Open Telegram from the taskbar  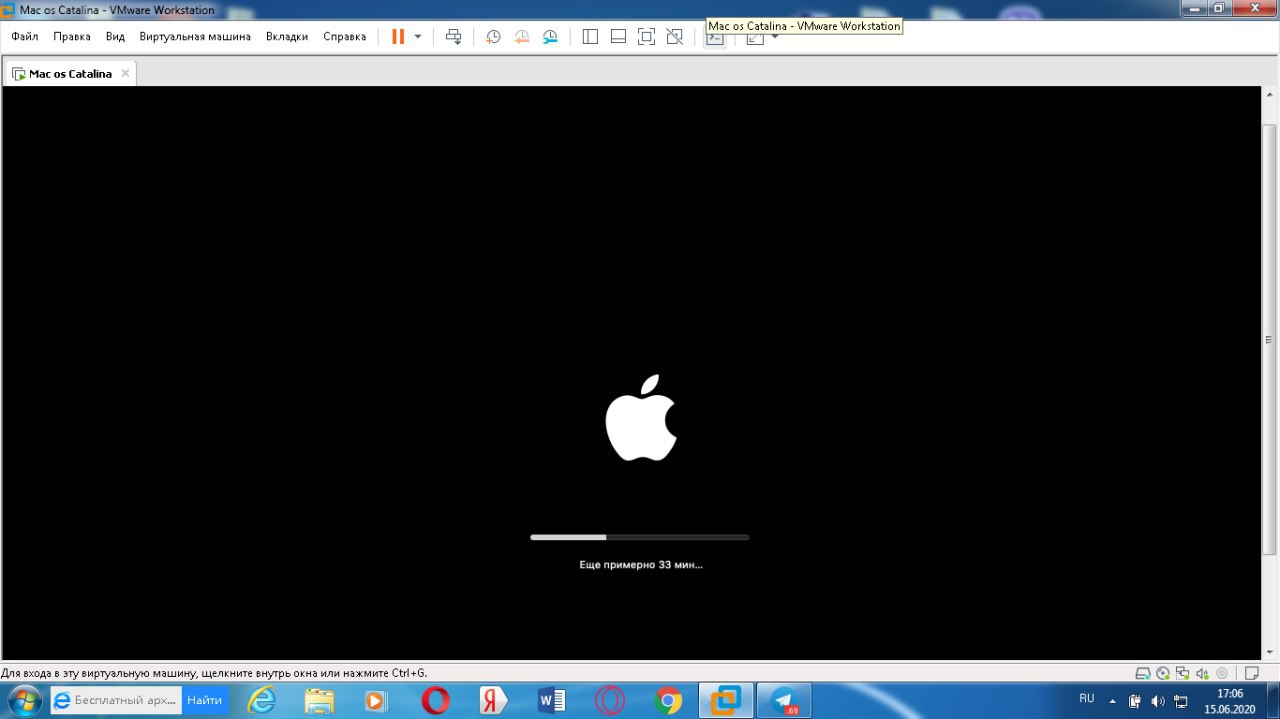click(784, 700)
